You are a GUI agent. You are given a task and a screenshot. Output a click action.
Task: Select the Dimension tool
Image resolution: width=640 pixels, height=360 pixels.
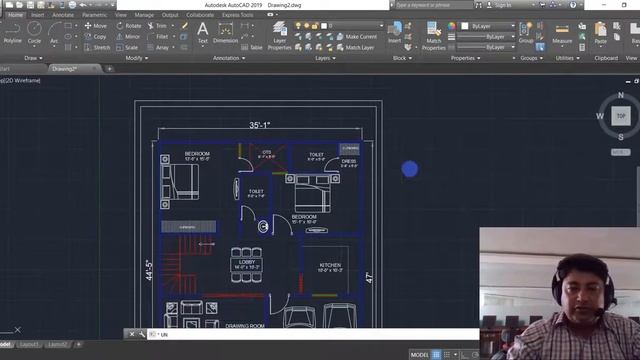pos(225,33)
